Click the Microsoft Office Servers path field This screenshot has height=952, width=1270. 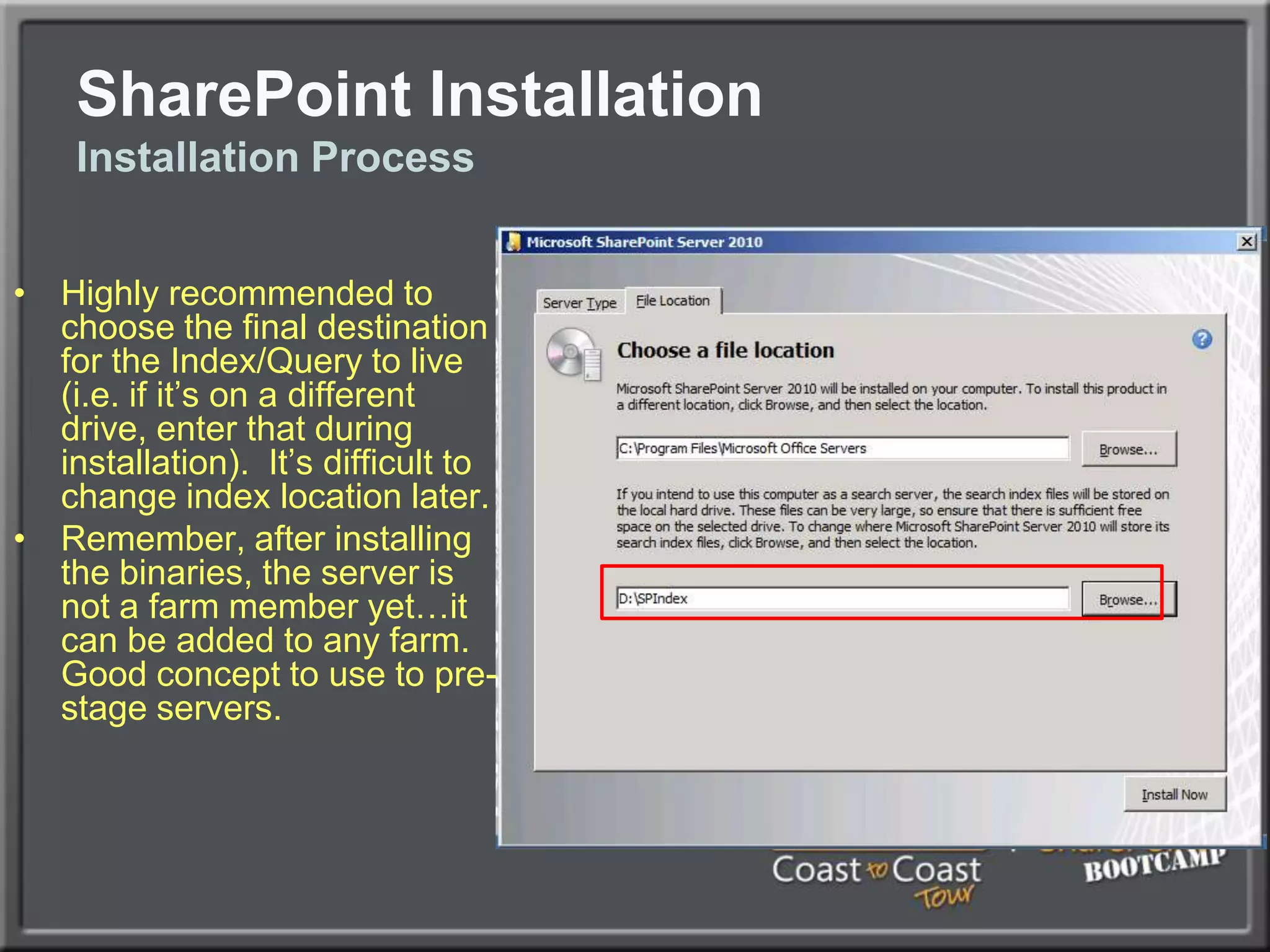click(843, 448)
